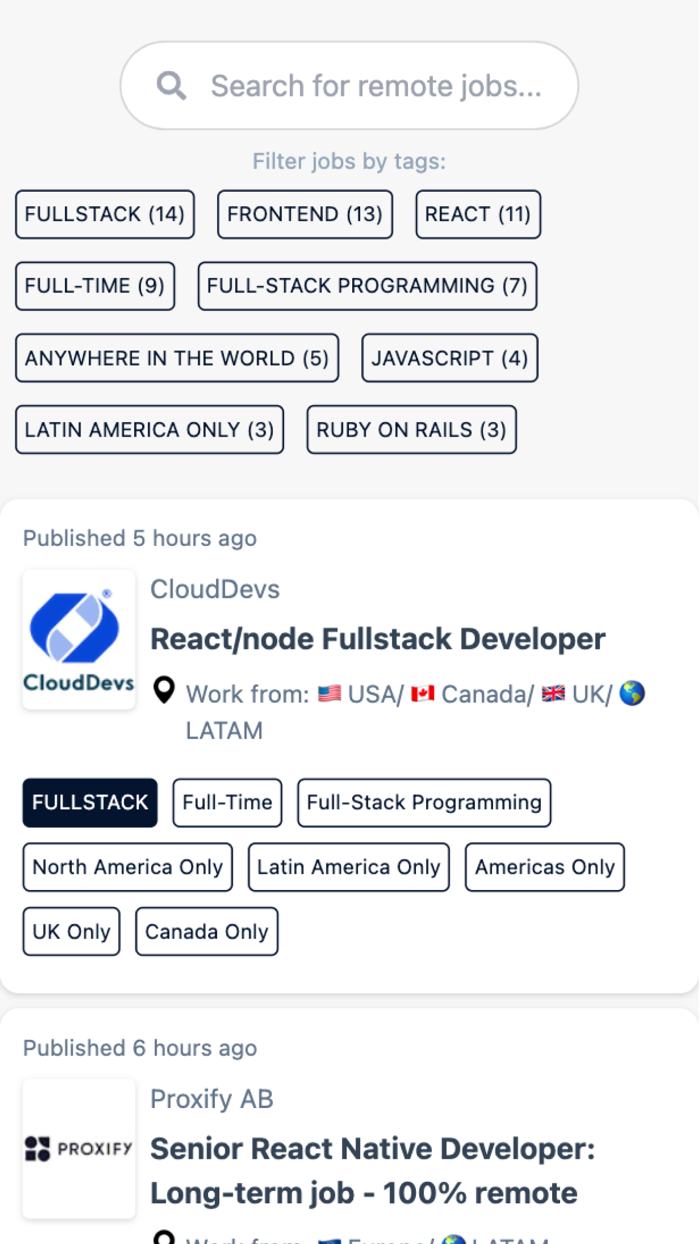This screenshot has height=1244, width=700.
Task: Click the location pin on the CloudDevs job
Action: point(163,690)
